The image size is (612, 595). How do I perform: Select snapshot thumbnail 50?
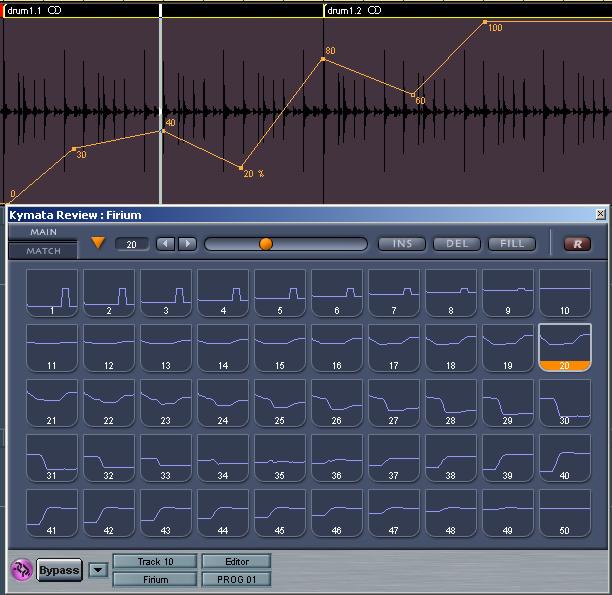(x=565, y=513)
